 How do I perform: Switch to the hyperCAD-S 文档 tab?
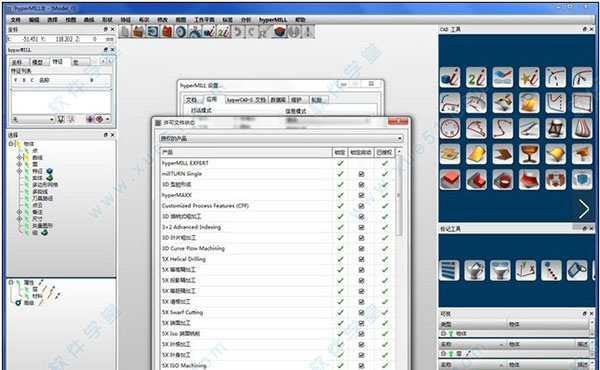246,100
